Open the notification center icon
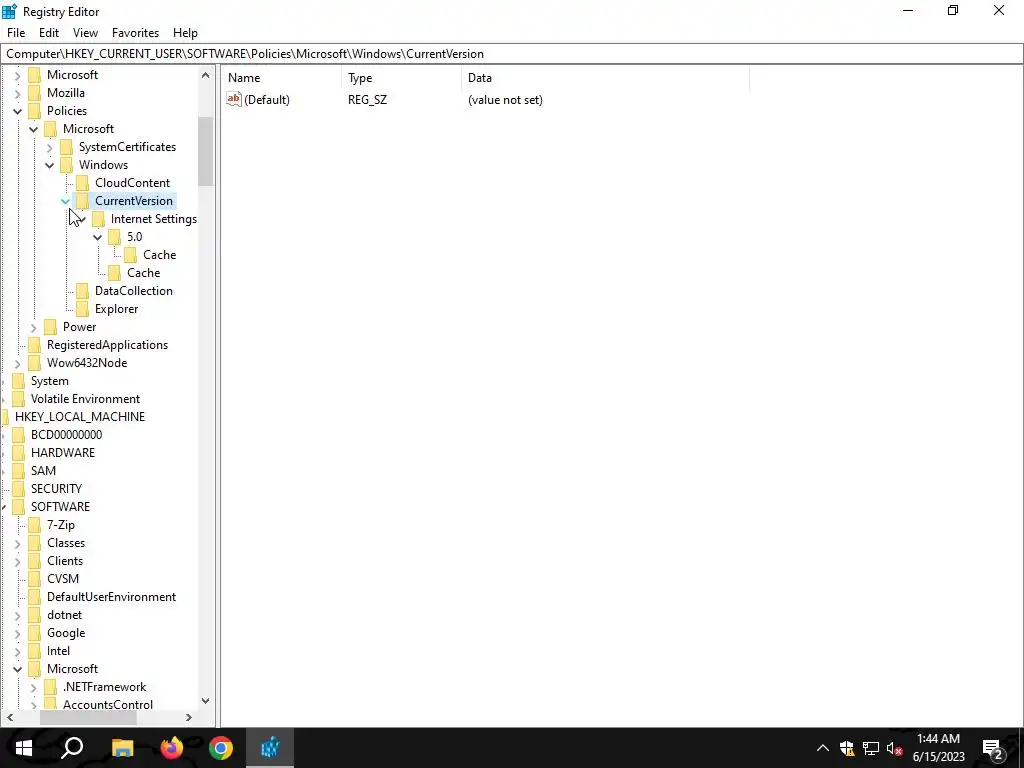This screenshot has height=768, width=1024. pyautogui.click(x=993, y=748)
